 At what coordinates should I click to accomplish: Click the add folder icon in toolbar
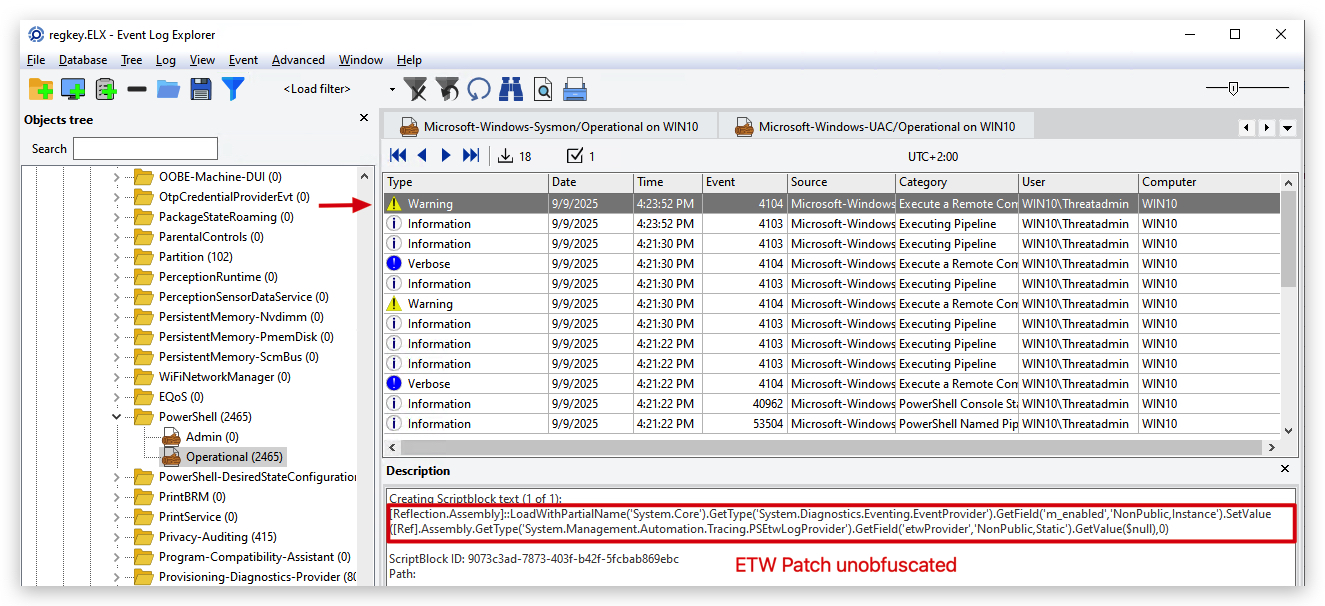click(41, 89)
